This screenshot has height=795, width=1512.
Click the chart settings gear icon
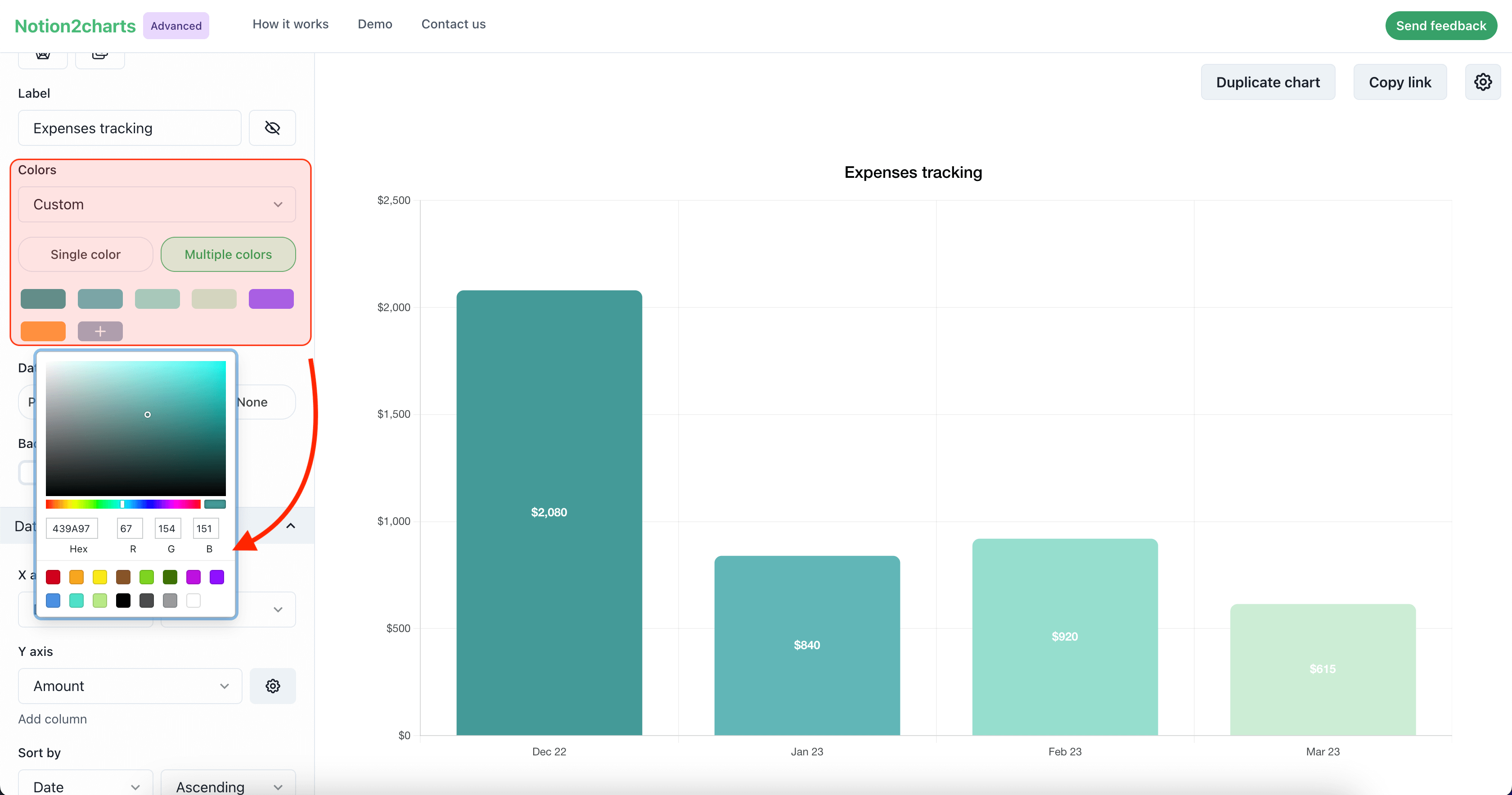[1483, 82]
